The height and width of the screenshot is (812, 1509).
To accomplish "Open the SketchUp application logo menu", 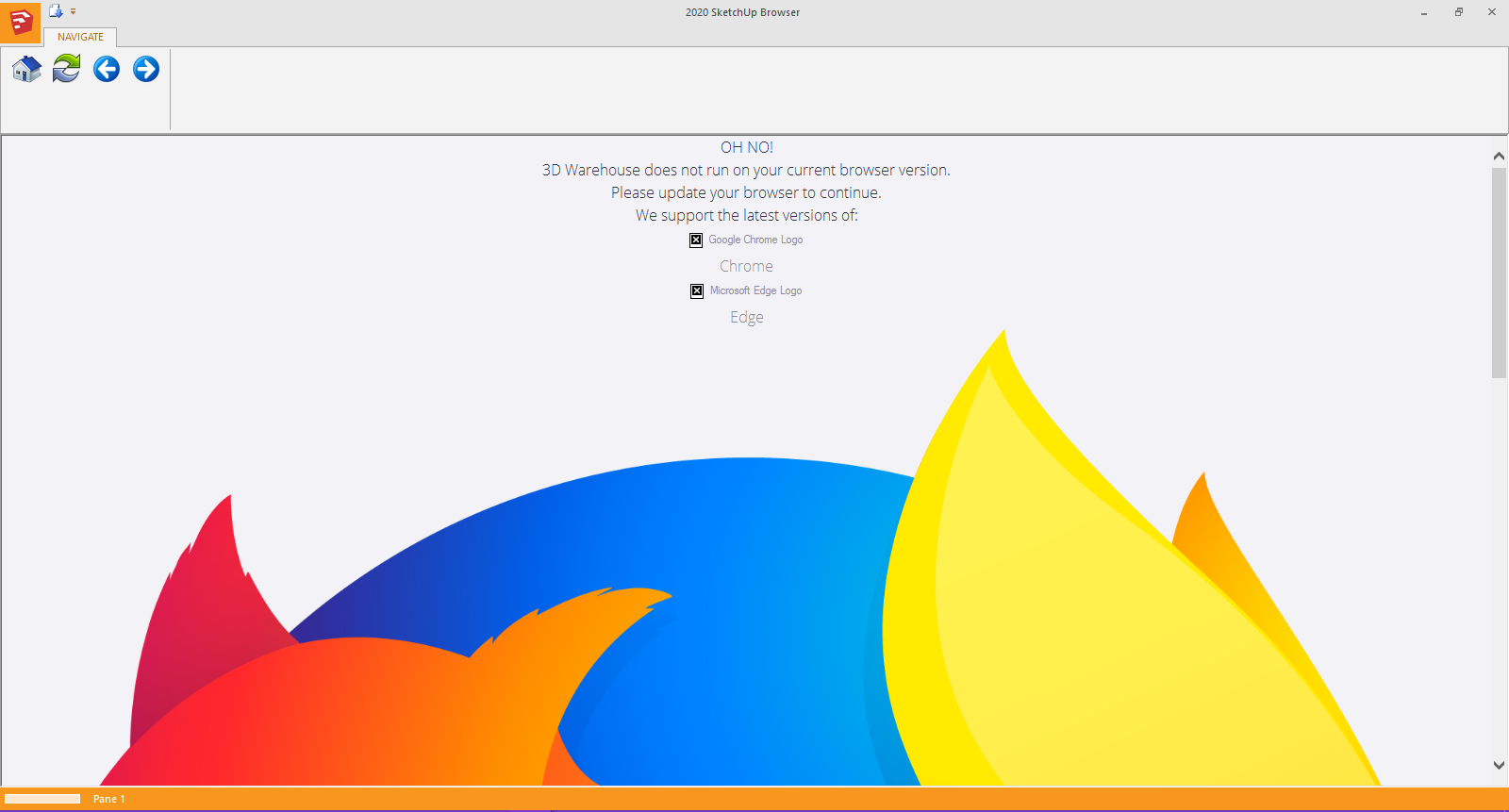I will coord(20,22).
